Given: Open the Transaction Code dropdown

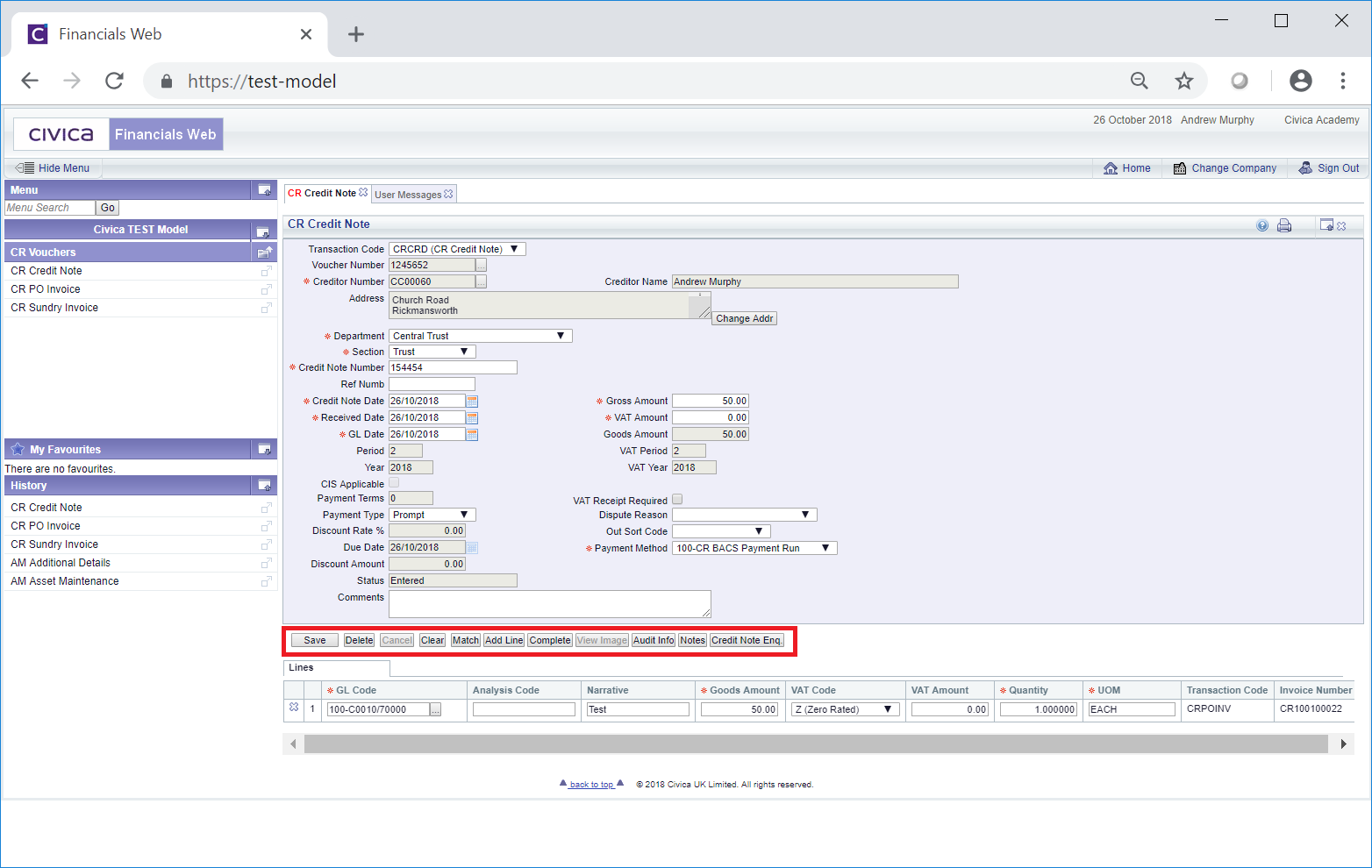Looking at the screenshot, I should click(457, 249).
